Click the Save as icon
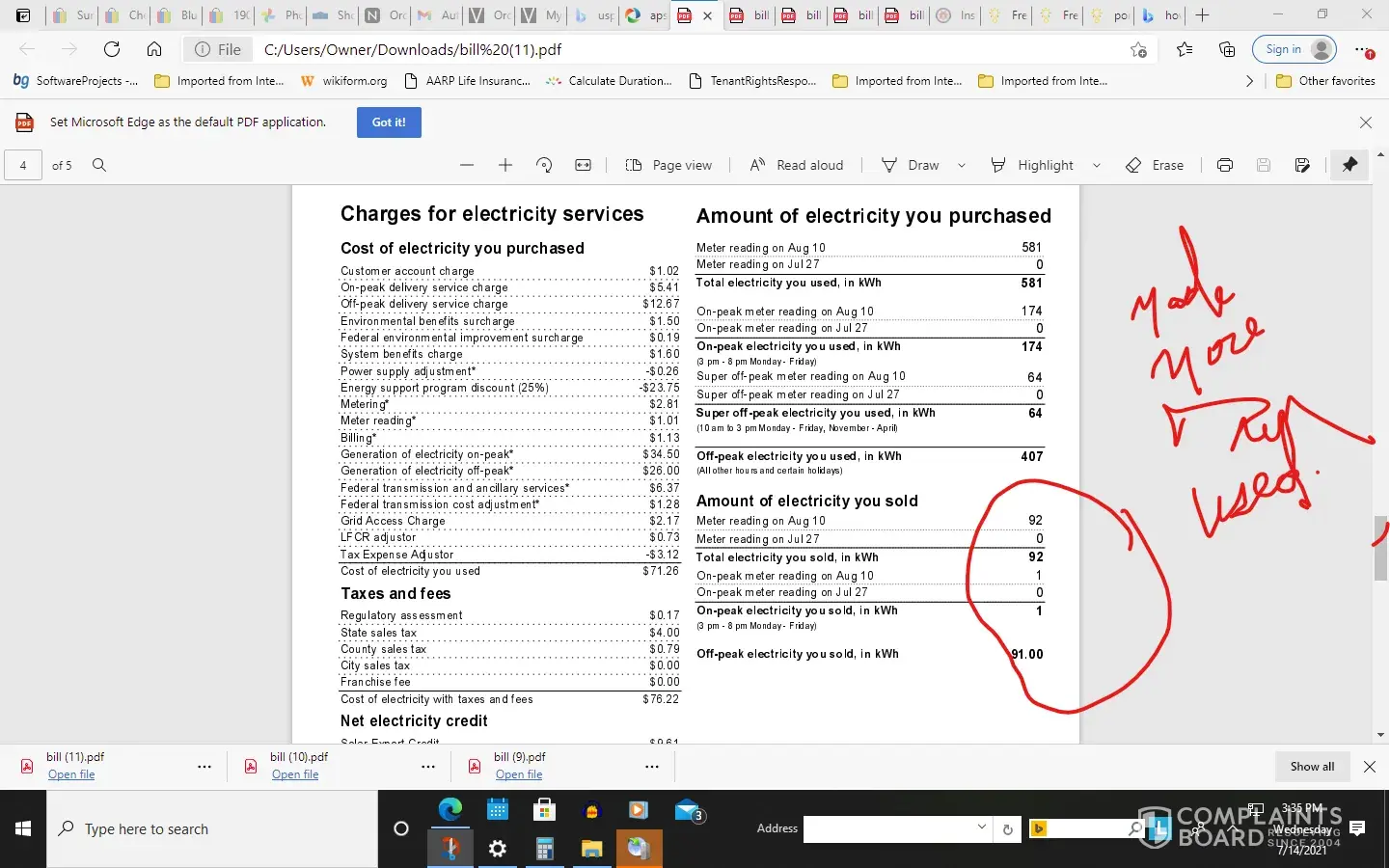Screen dimensions: 1390x868 (1302, 165)
